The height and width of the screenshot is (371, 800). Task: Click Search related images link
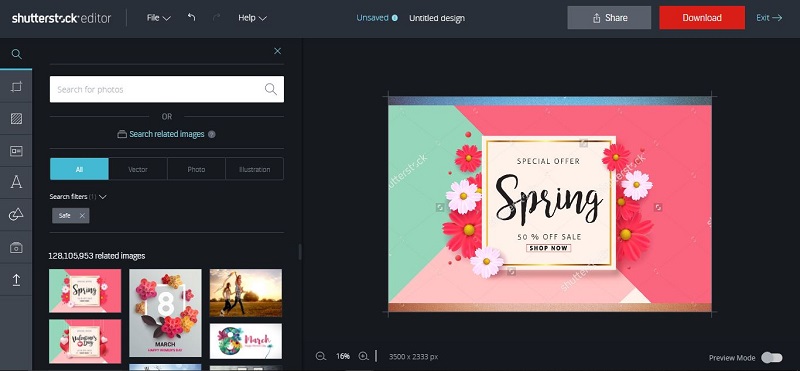[166, 134]
